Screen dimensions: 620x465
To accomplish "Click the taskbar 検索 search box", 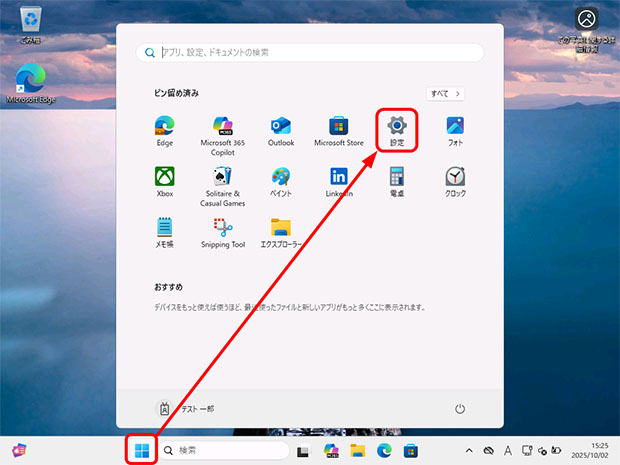I will 225,450.
